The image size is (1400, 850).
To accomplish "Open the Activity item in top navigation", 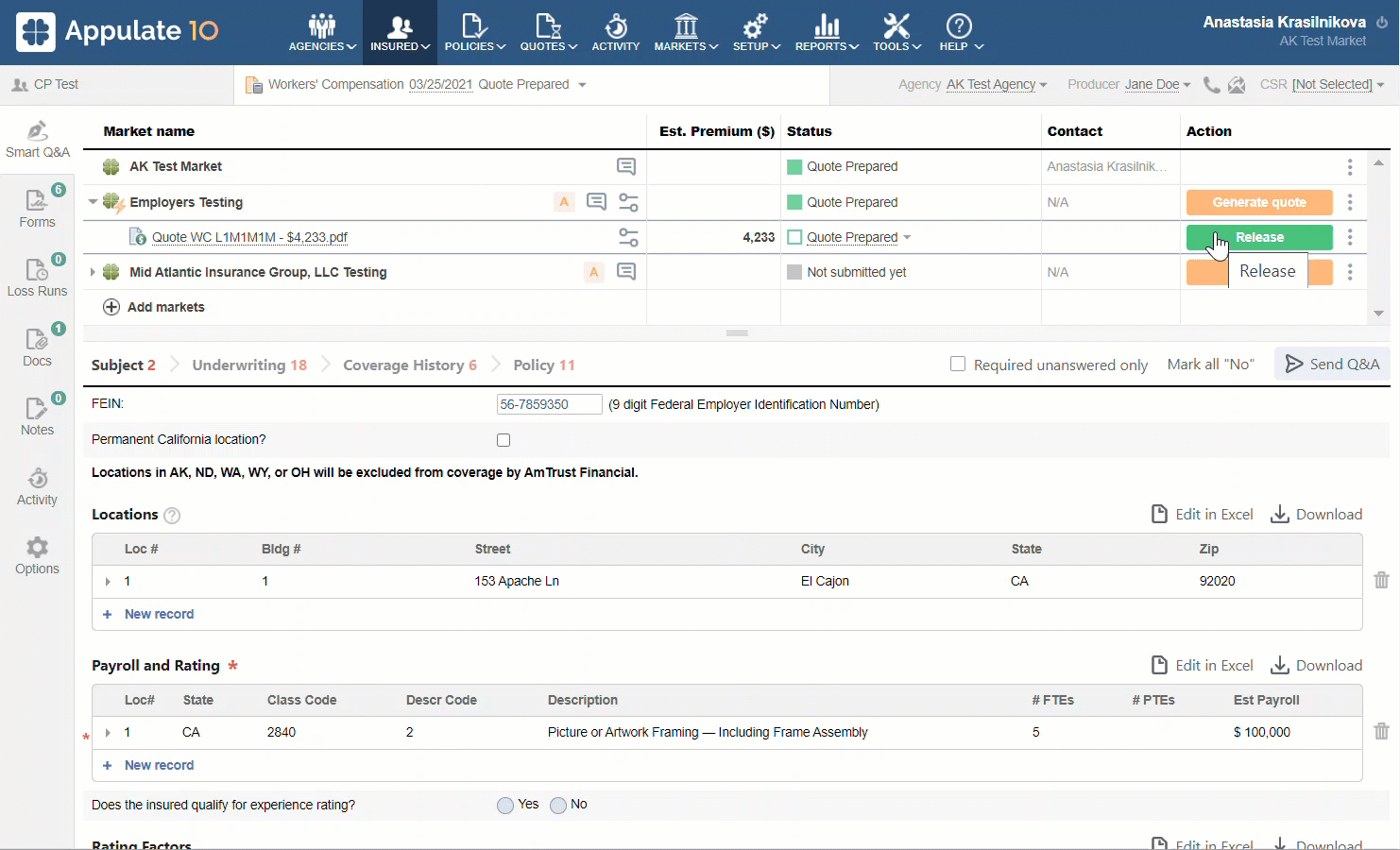I will (x=616, y=32).
